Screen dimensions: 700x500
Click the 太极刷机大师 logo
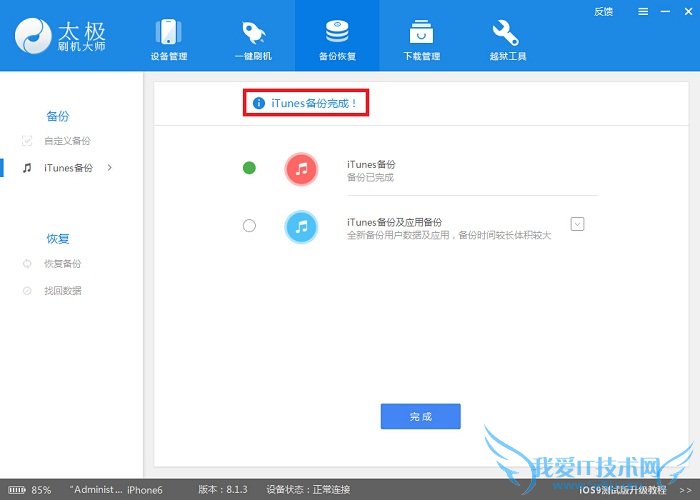click(x=60, y=36)
